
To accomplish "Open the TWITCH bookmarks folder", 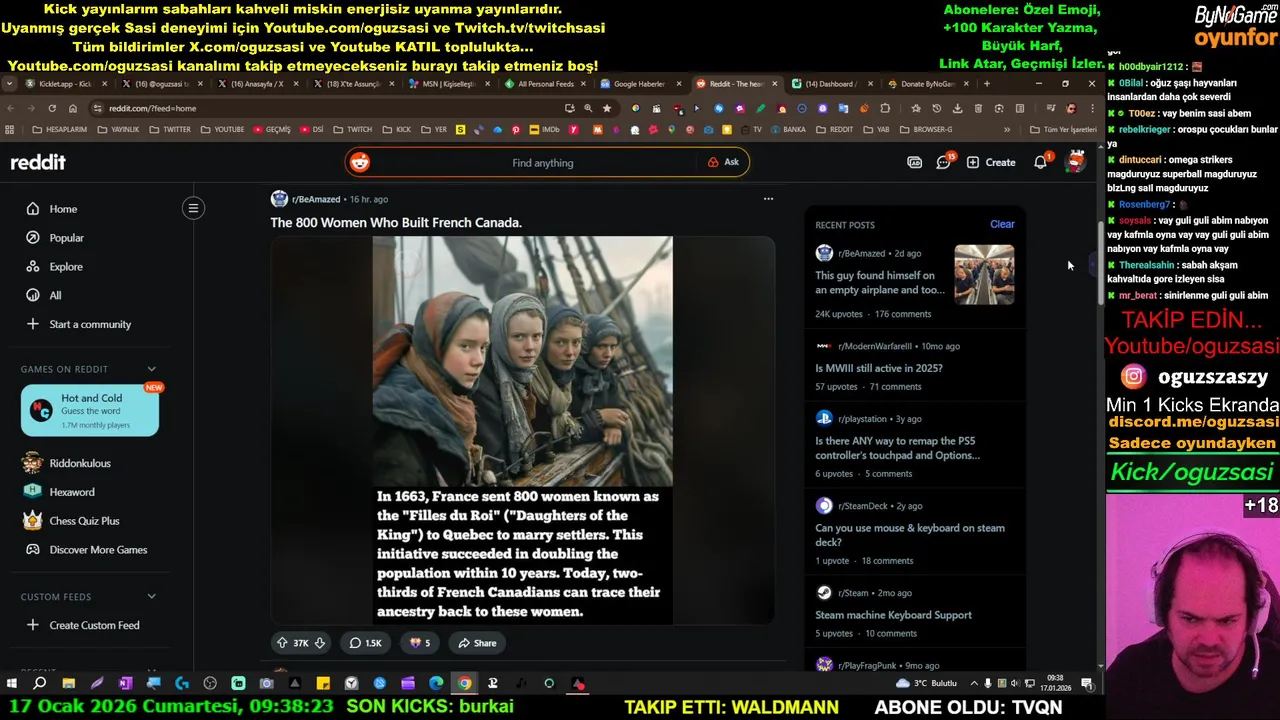I will 353,130.
